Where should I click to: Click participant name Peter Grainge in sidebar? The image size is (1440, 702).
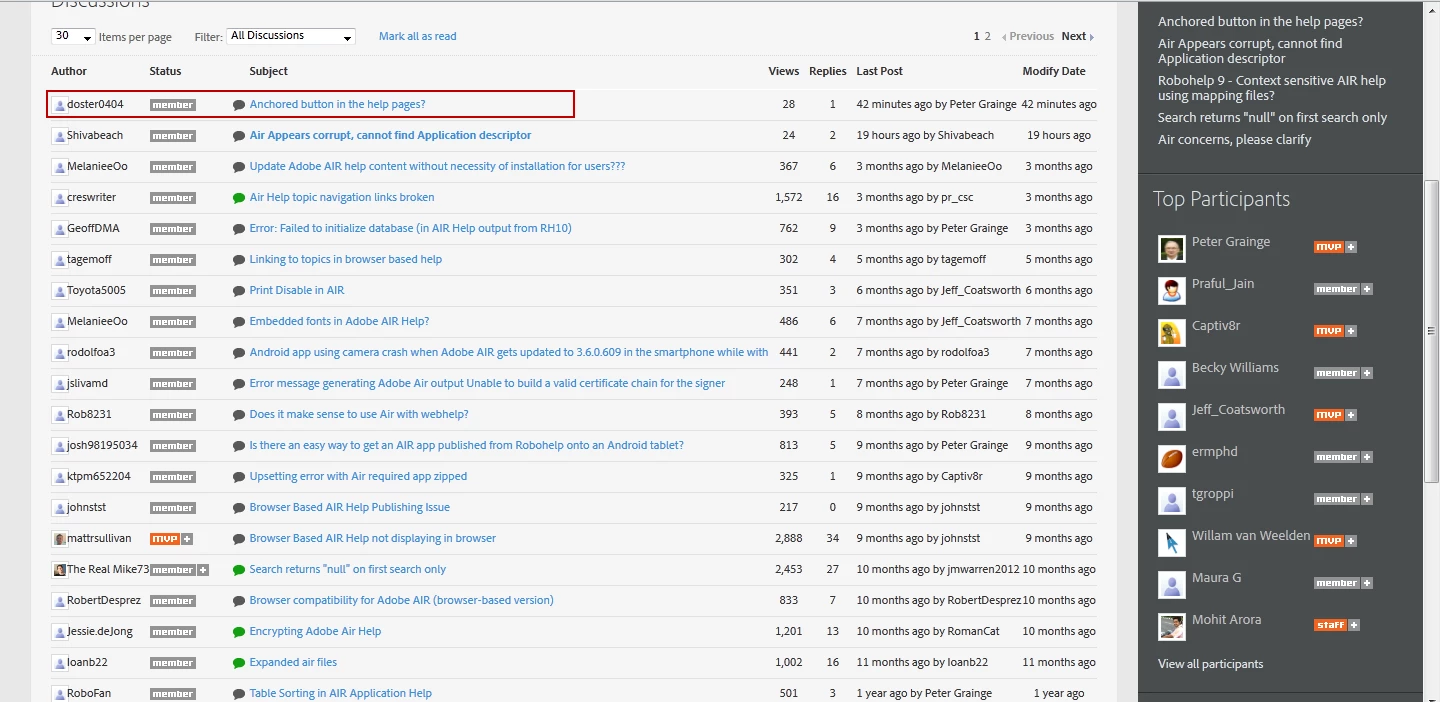pos(1231,242)
